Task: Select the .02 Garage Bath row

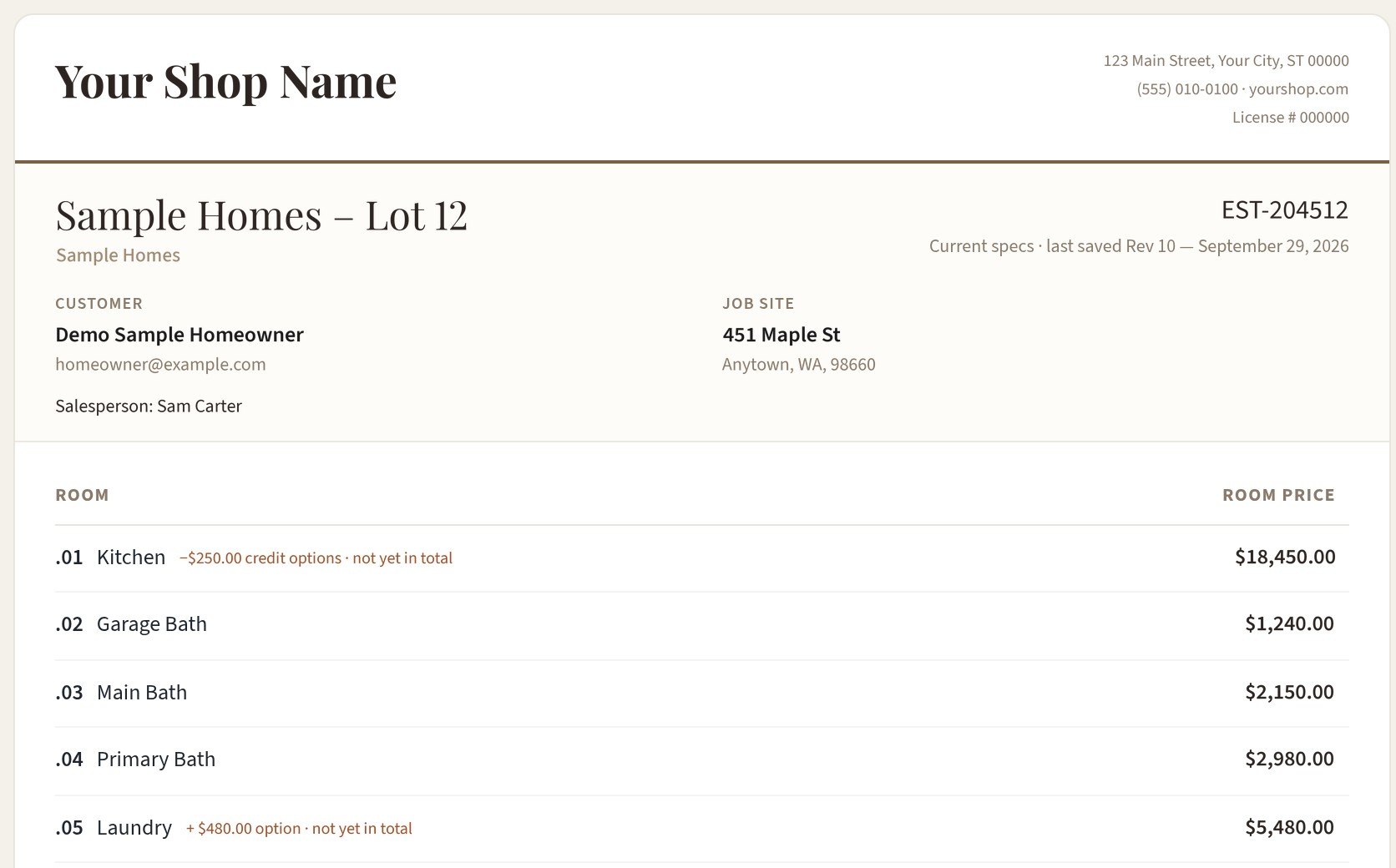Action: coord(702,625)
